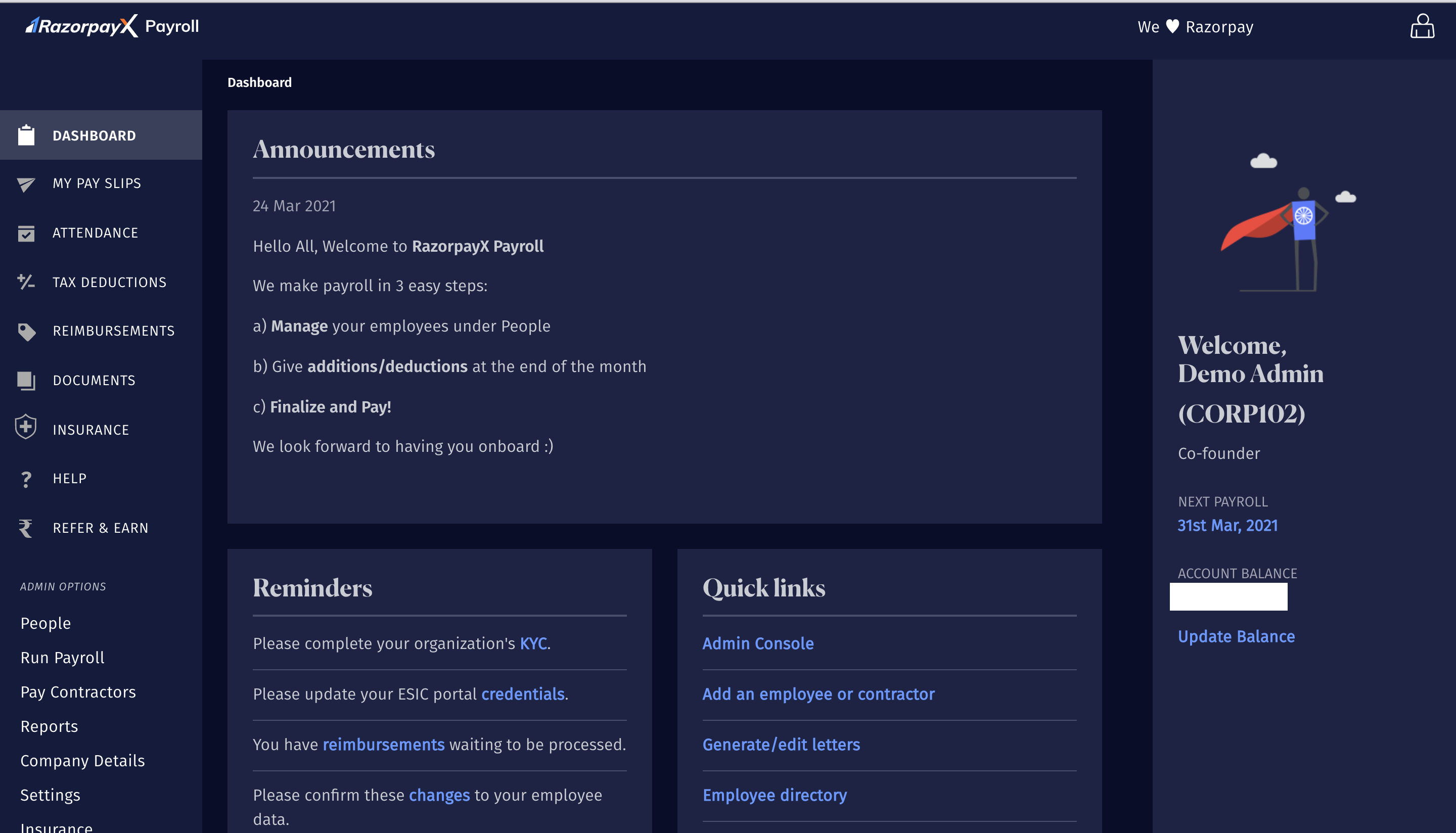Open the DASHBOARD sidebar item

(x=101, y=135)
